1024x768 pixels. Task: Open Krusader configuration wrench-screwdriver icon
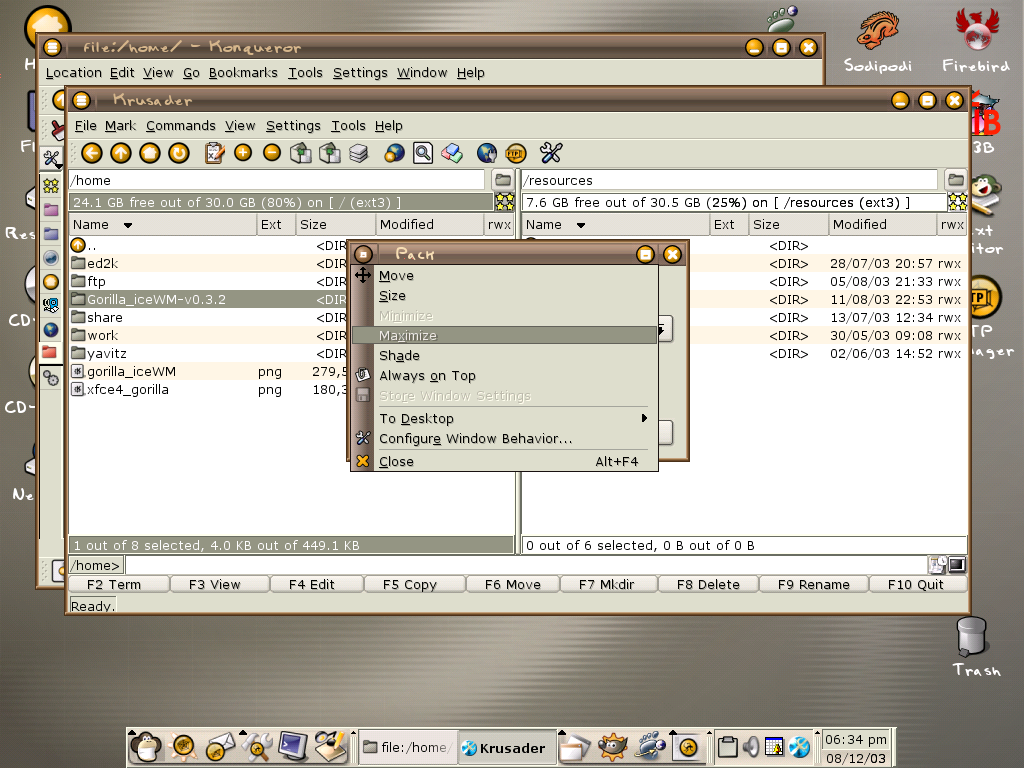551,153
